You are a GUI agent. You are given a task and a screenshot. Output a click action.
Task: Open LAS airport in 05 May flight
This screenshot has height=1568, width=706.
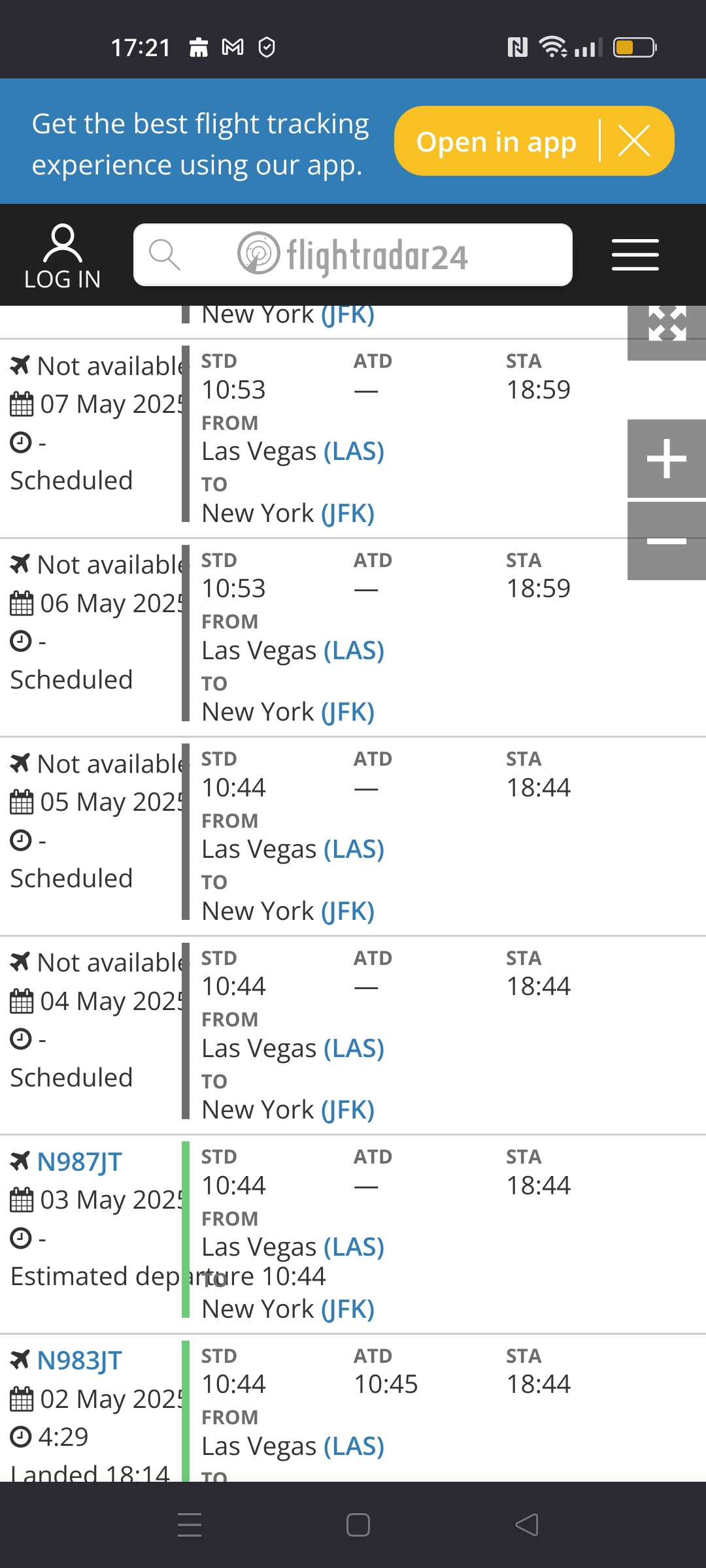pyautogui.click(x=354, y=849)
